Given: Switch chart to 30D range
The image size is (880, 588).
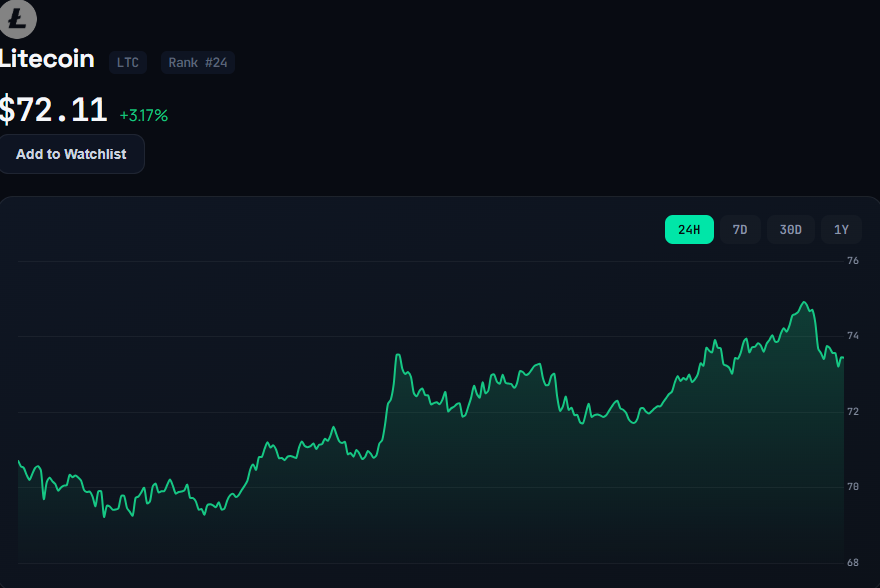Looking at the screenshot, I should [x=790, y=229].
